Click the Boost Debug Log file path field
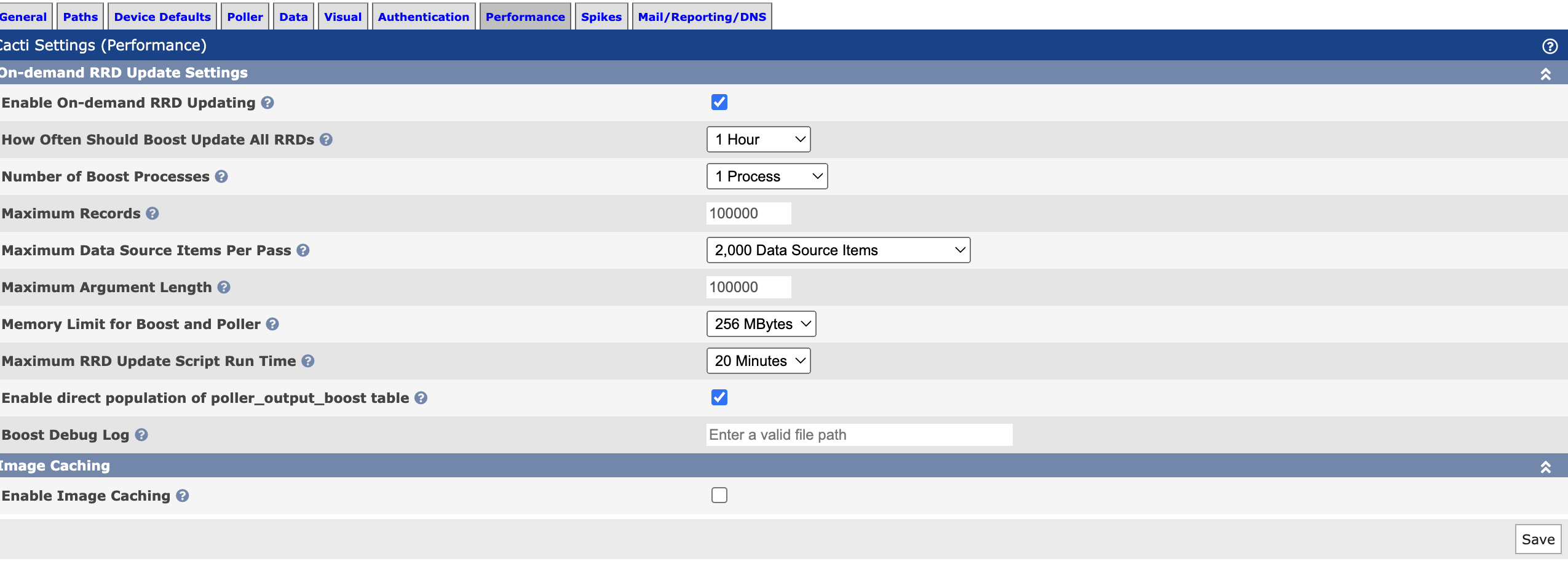 [860, 435]
